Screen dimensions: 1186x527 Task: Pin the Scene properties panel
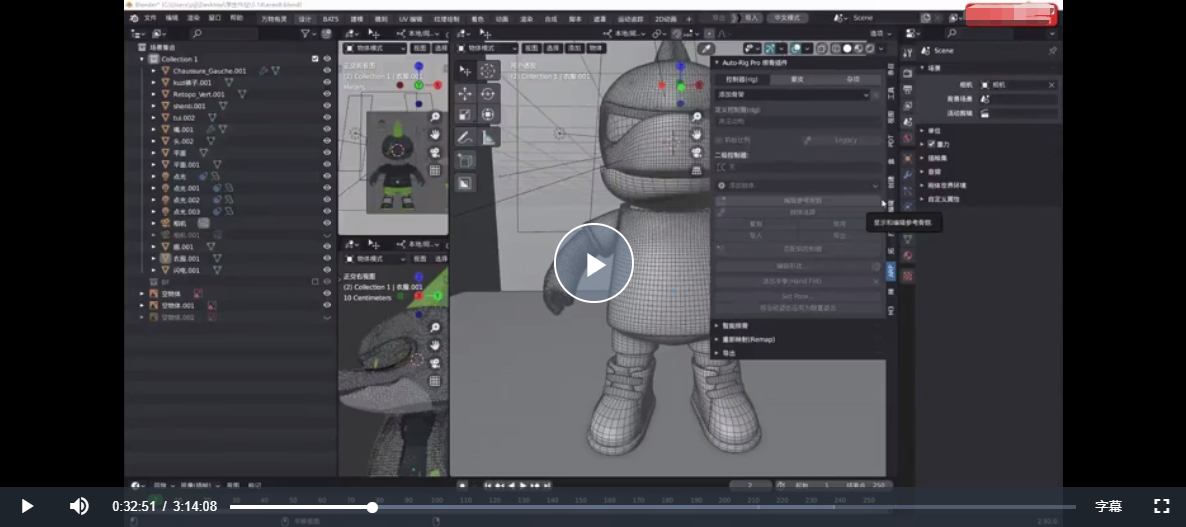coord(1052,51)
